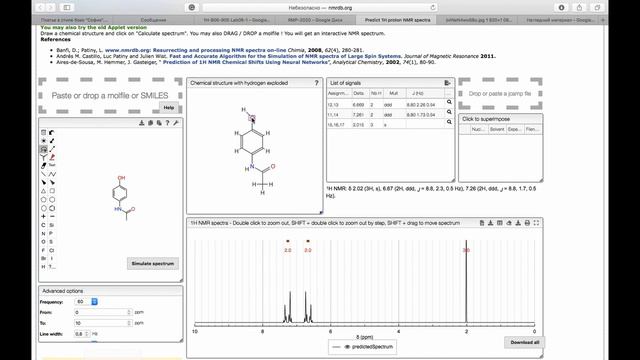Open Prediction of 1H NMR Chemical Shifts link

246,62
